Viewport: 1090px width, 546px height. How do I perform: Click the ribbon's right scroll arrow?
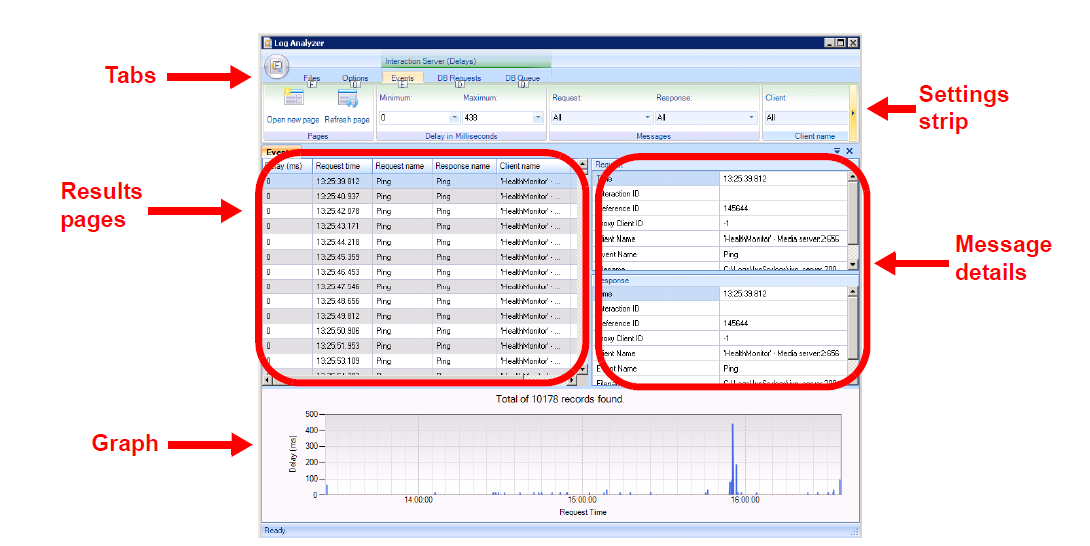pyautogui.click(x=853, y=113)
